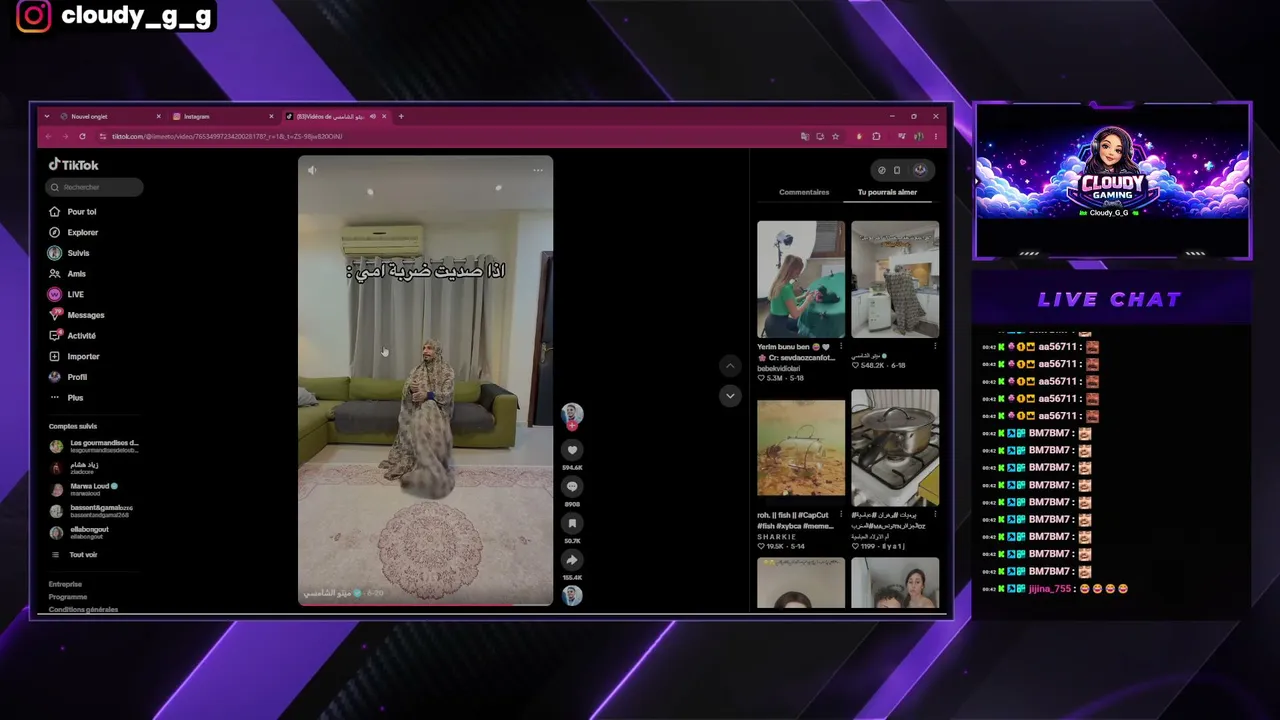Open options for the Yerim bunu ben video

pyautogui.click(x=841, y=346)
